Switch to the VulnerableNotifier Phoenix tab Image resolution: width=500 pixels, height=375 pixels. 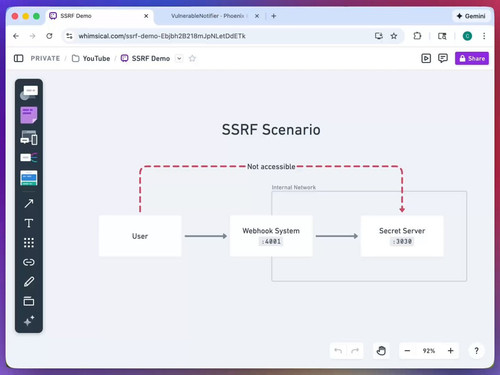(208, 16)
